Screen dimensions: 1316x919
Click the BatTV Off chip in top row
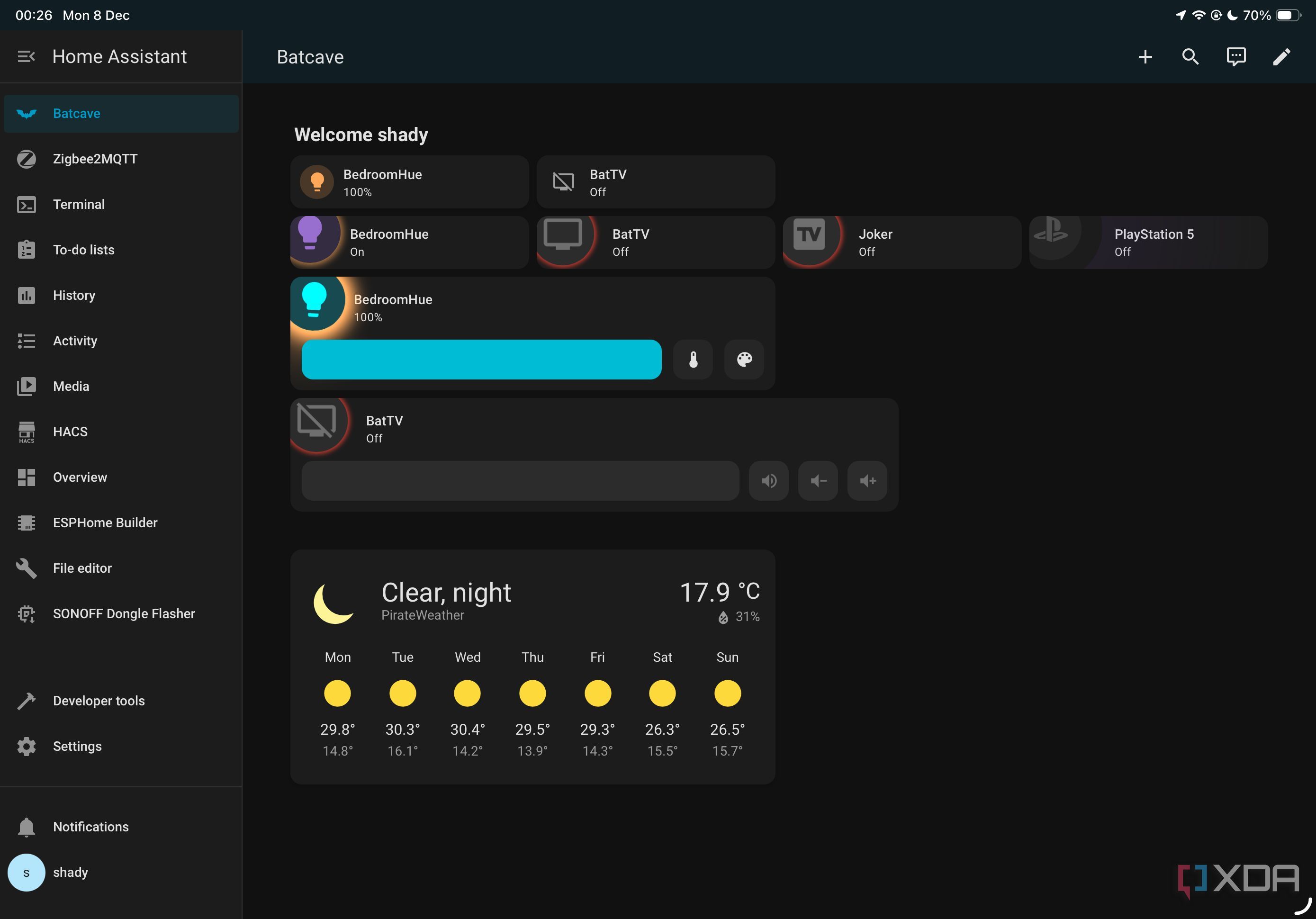(656, 182)
